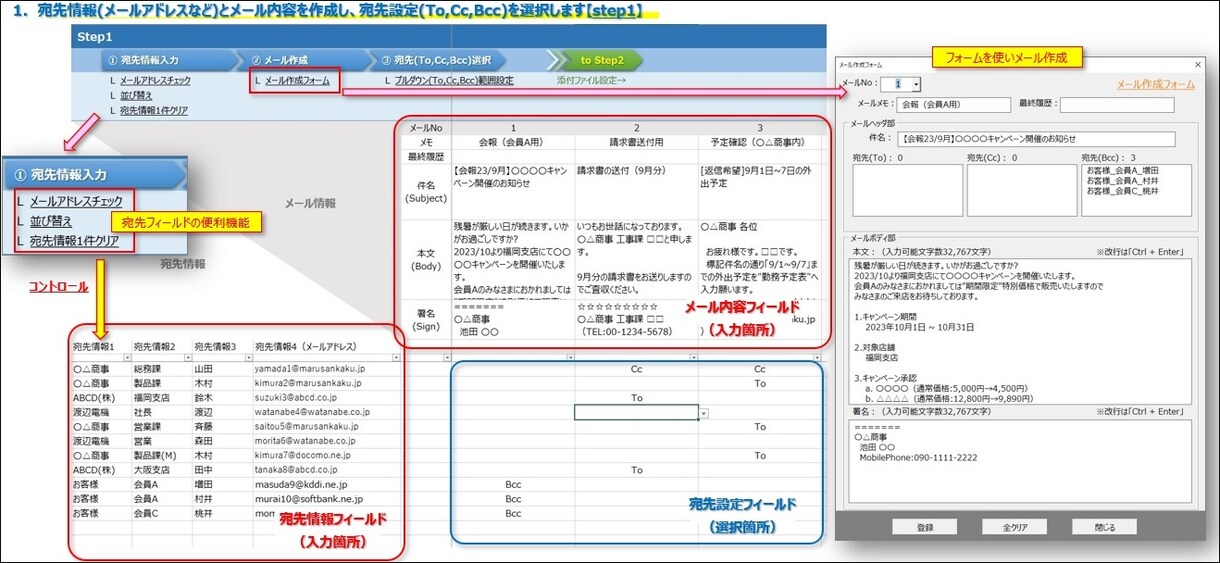Click the To cell in the tanaka8 row

636,470
